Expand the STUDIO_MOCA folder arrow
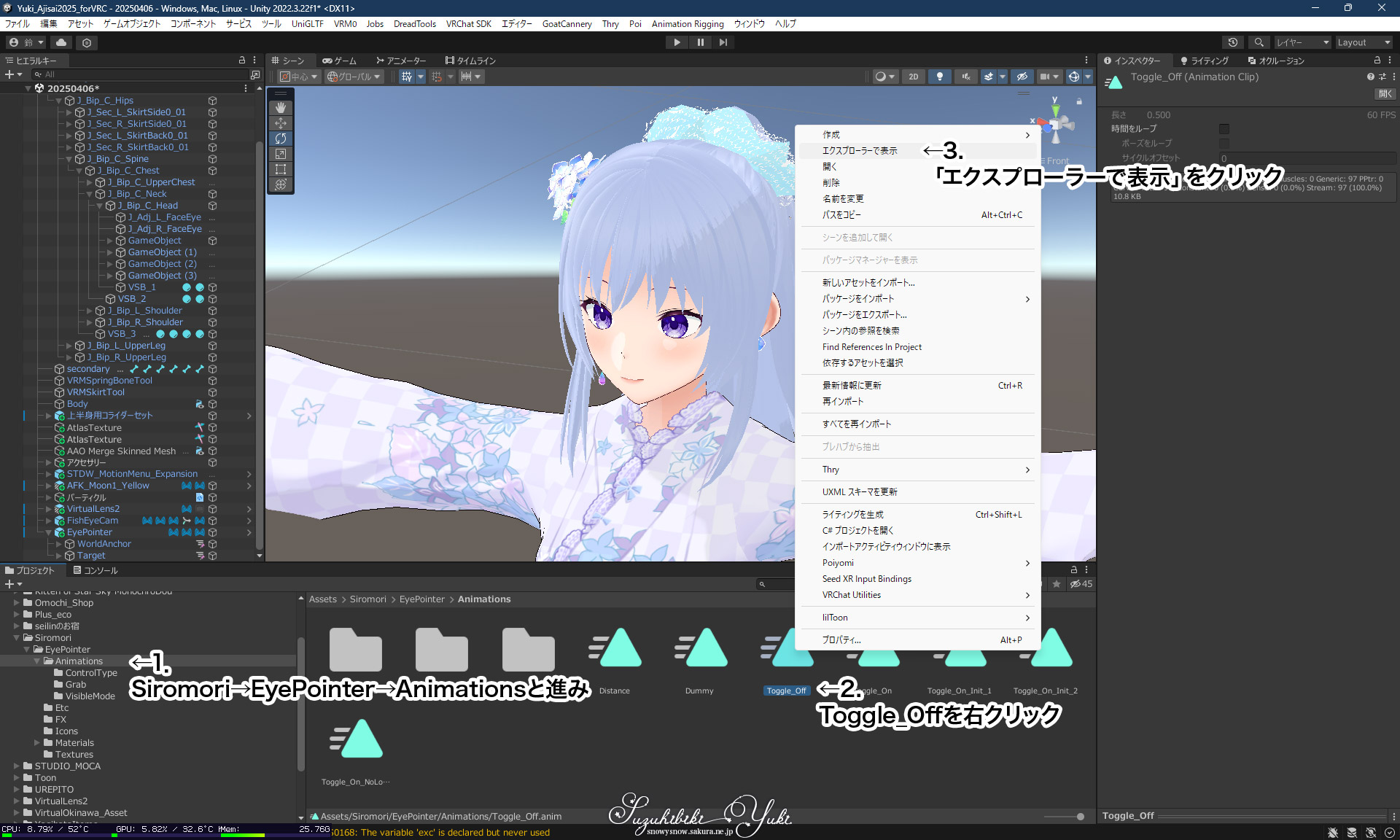This screenshot has height=840, width=1400. pos(17,766)
